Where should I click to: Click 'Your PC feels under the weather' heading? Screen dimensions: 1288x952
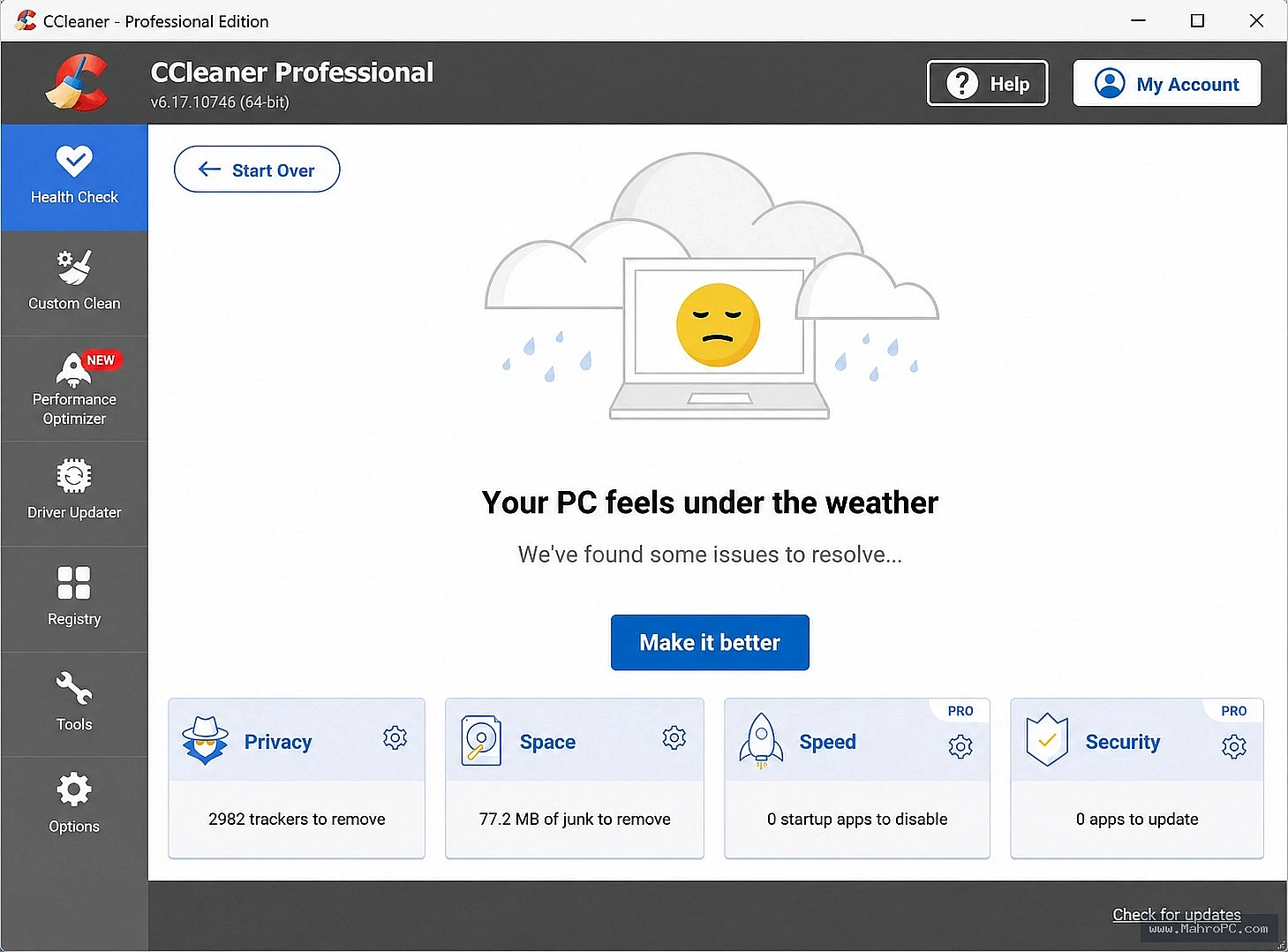click(x=710, y=502)
